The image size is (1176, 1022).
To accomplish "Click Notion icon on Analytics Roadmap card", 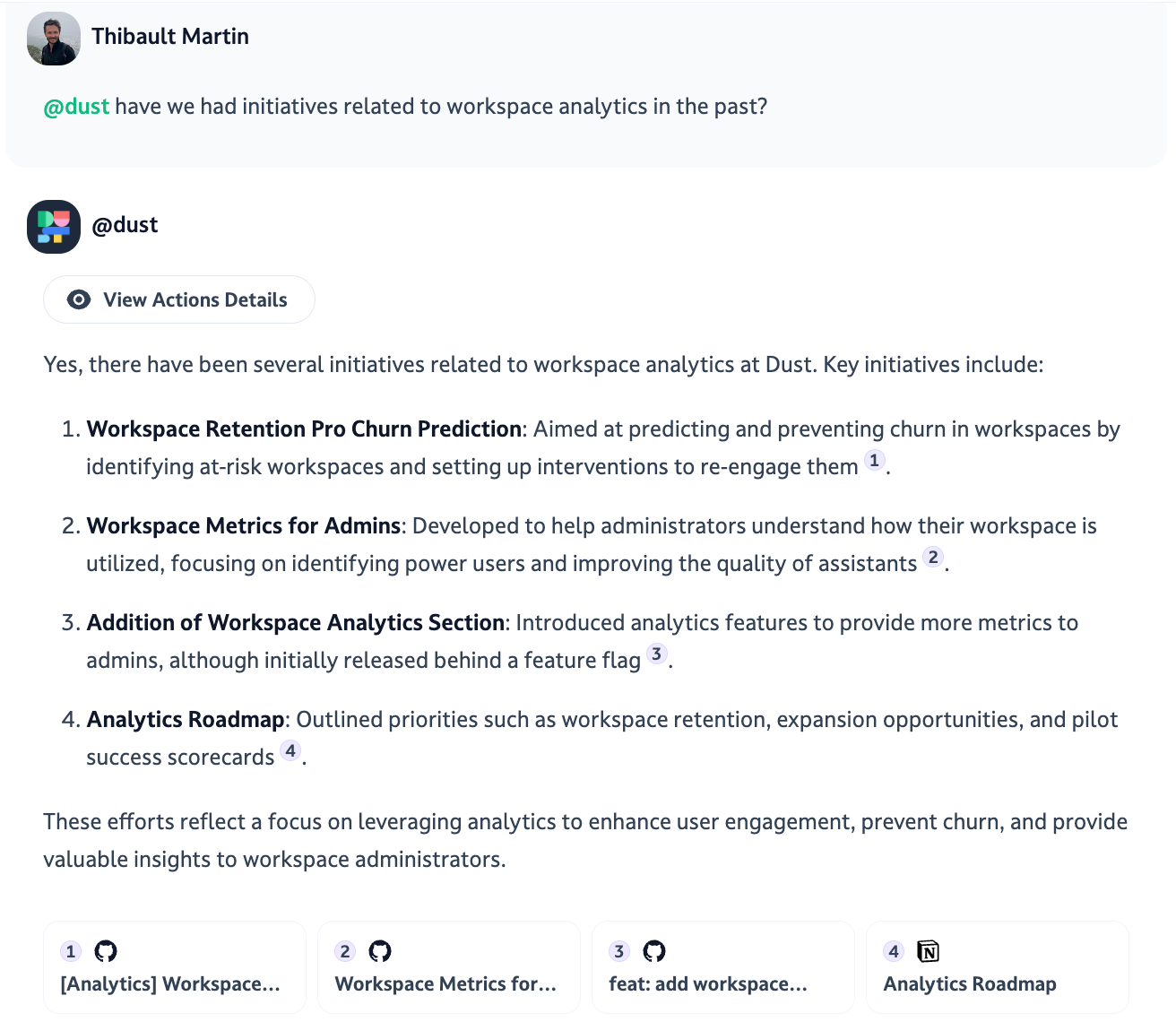I will point(929,951).
